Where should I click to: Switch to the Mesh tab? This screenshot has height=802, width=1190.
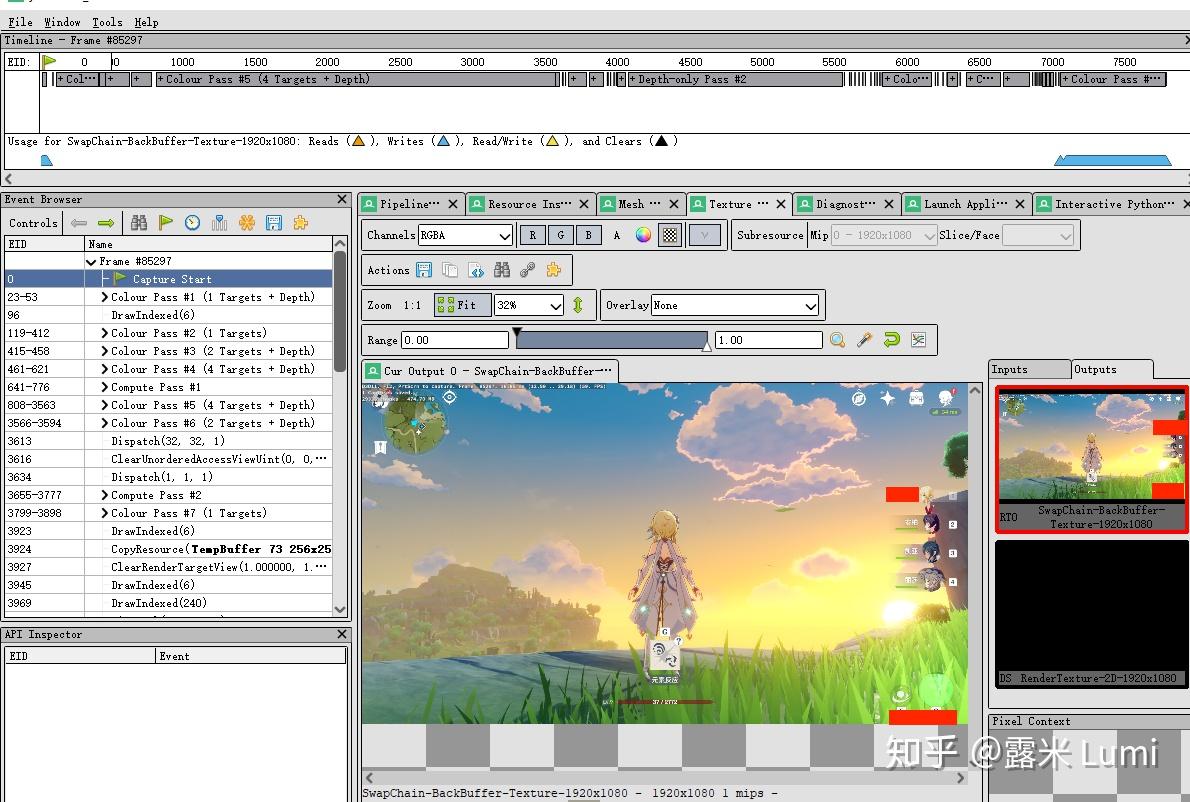coord(630,203)
